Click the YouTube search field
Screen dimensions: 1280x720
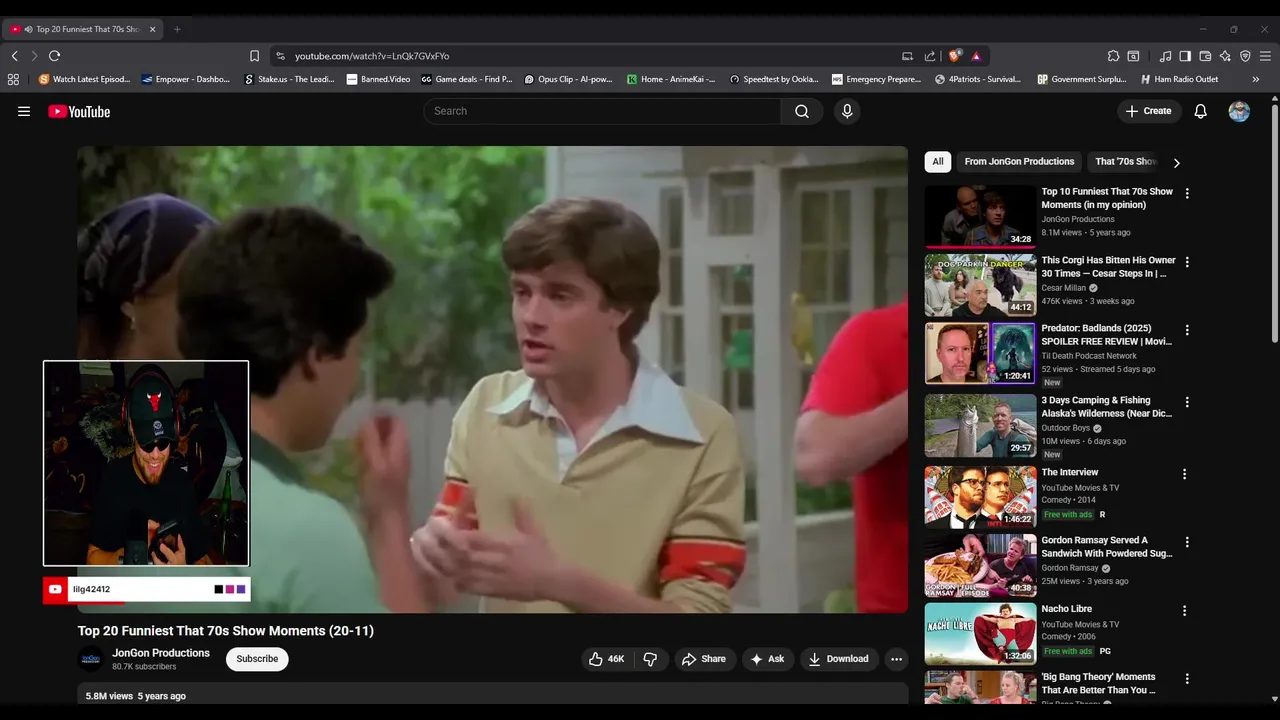(x=602, y=111)
